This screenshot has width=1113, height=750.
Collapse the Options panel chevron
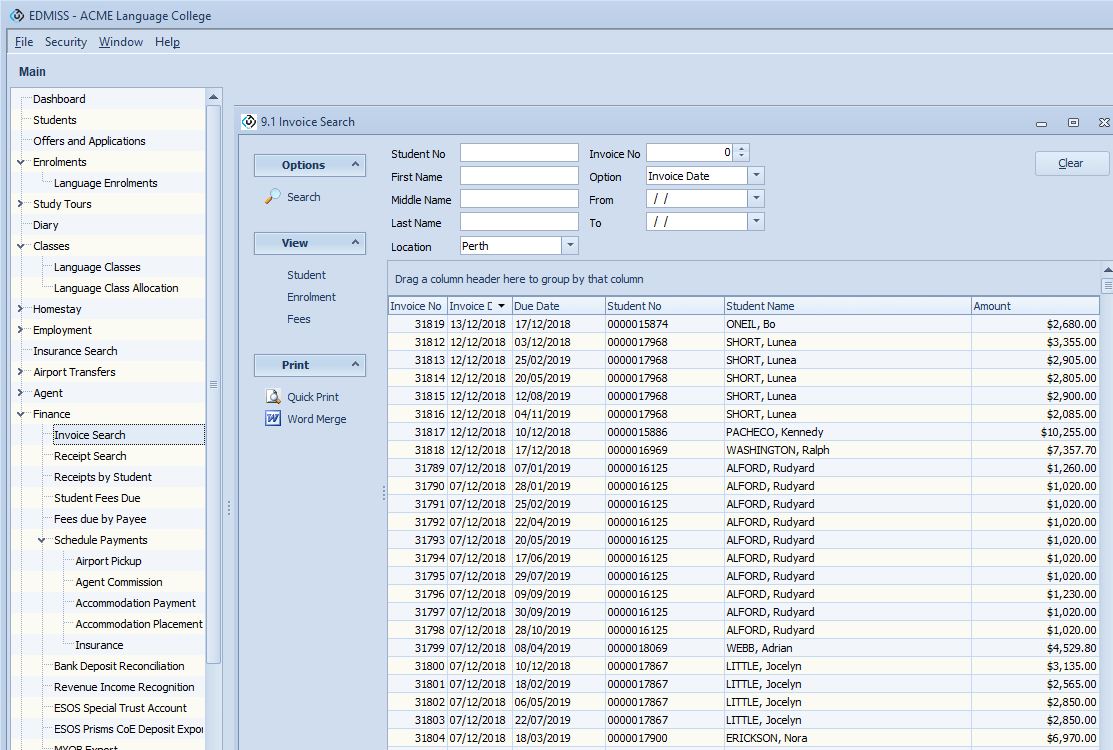[354, 165]
